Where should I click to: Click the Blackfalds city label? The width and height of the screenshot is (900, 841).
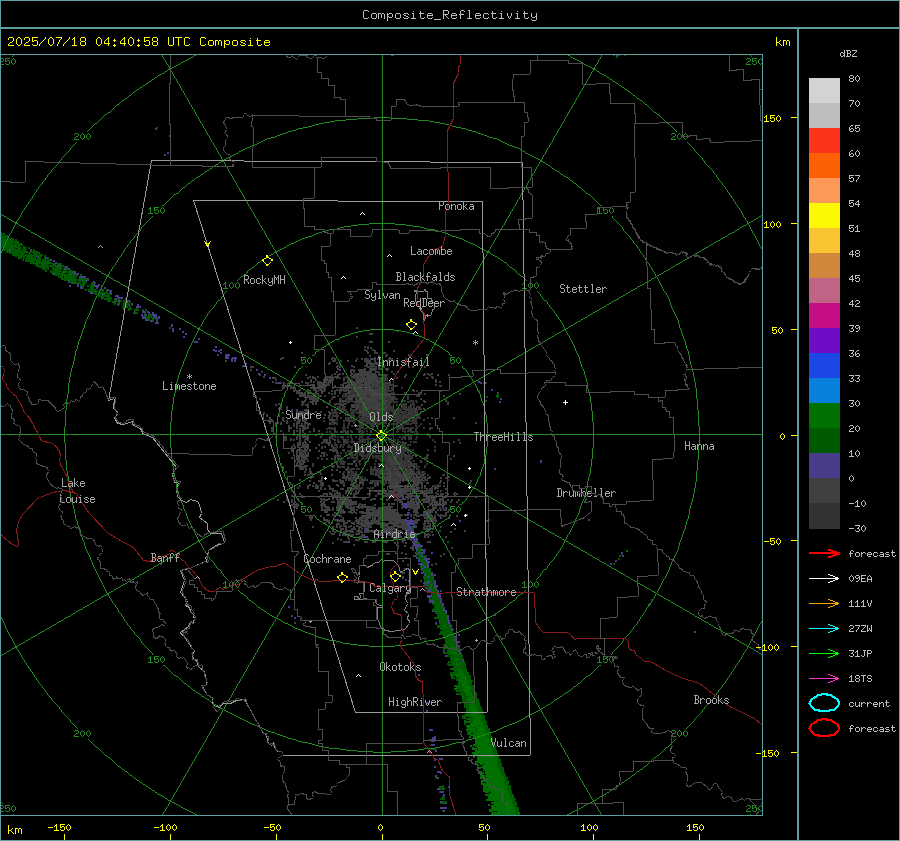pos(425,277)
